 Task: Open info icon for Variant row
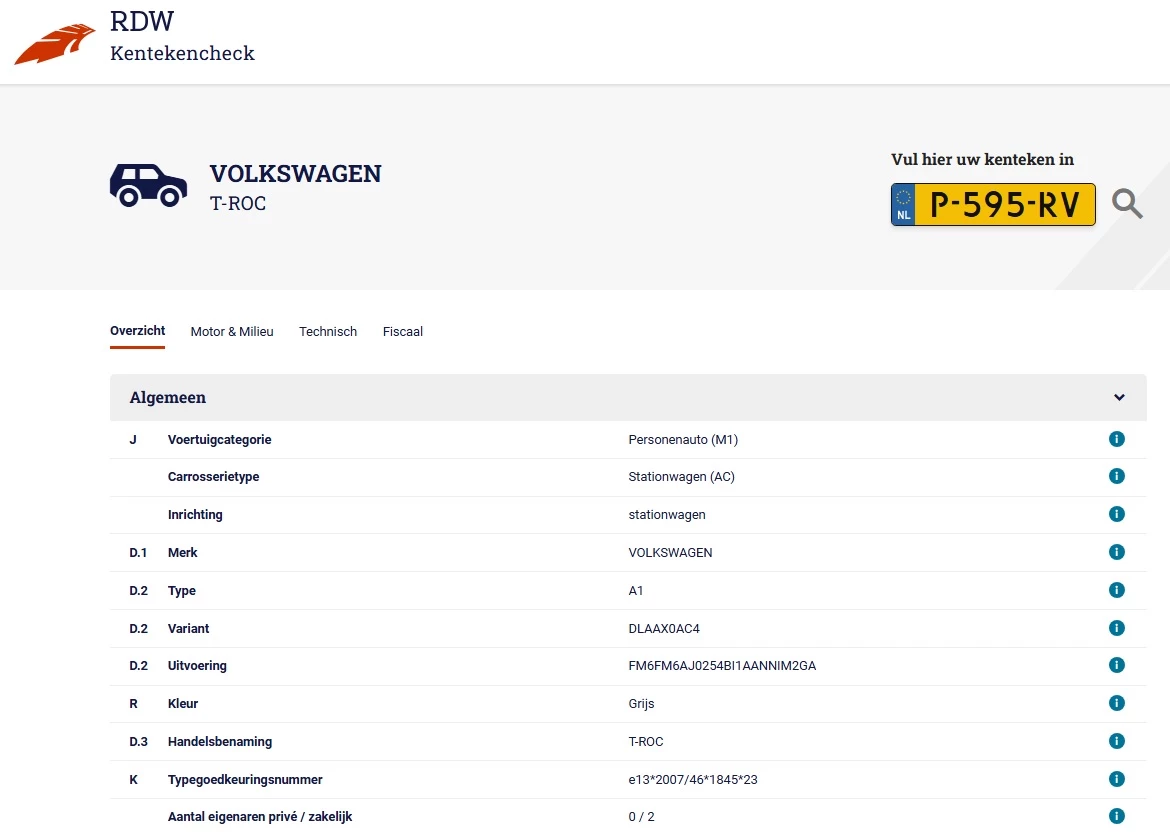click(x=1117, y=628)
